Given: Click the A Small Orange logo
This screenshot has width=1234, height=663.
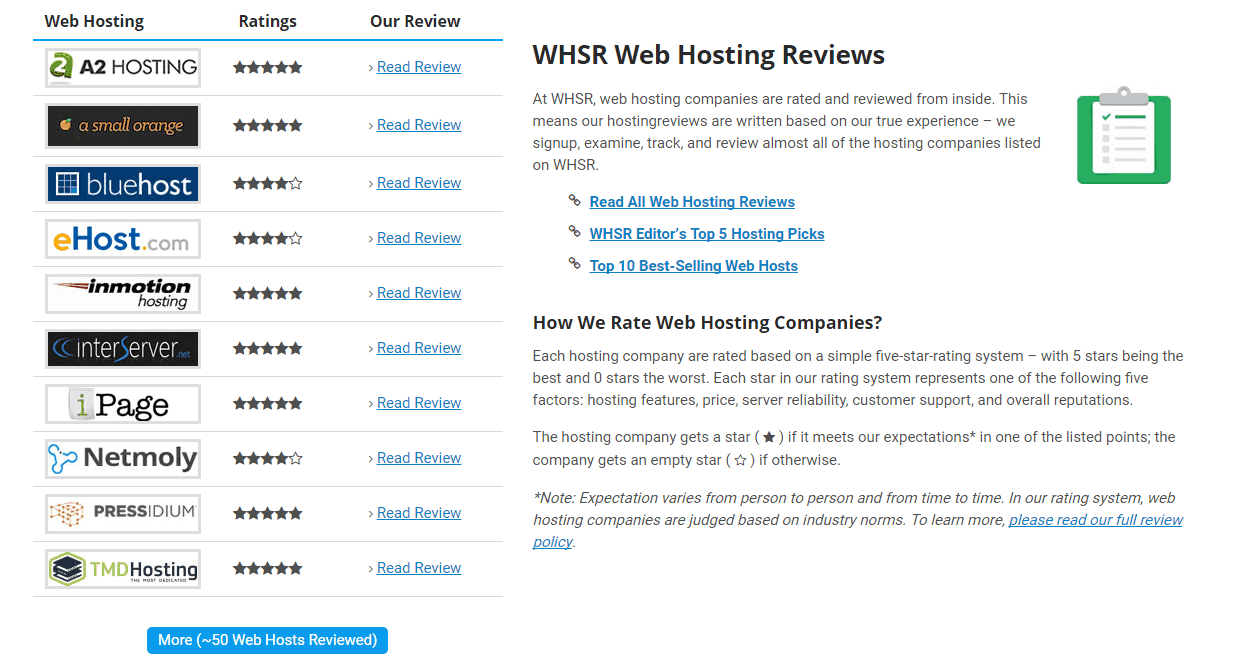Looking at the screenshot, I should tap(123, 126).
